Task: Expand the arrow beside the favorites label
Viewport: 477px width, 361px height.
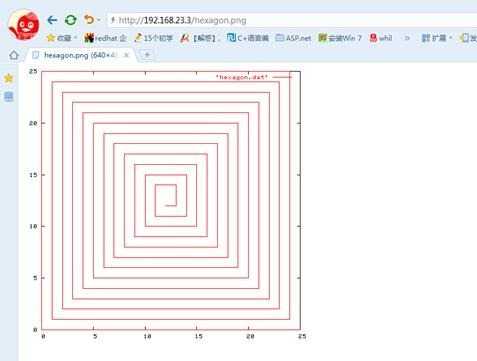Action: [x=75, y=38]
